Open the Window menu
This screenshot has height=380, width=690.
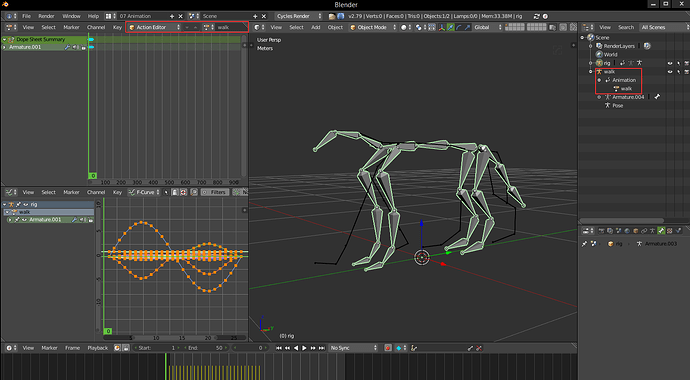(71, 16)
